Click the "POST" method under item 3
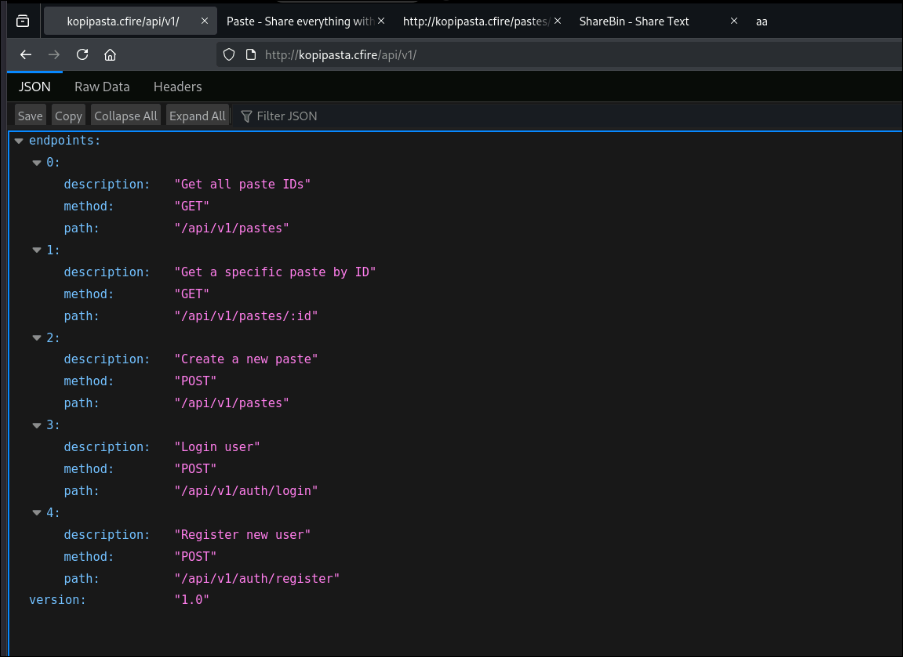The width and height of the screenshot is (903, 657). click(x=195, y=469)
